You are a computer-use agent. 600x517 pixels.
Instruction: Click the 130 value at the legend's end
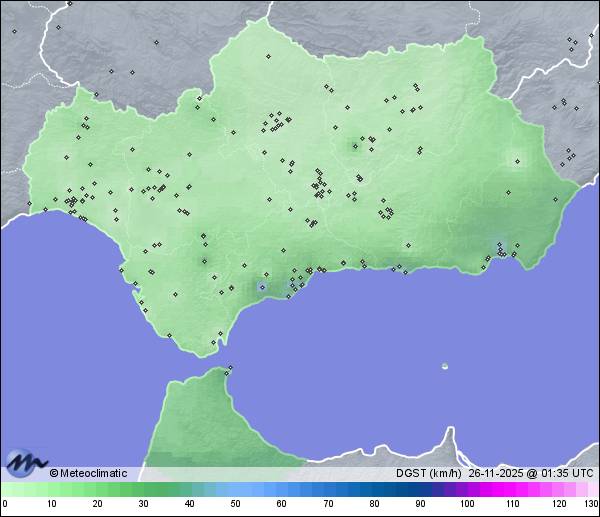point(590,504)
